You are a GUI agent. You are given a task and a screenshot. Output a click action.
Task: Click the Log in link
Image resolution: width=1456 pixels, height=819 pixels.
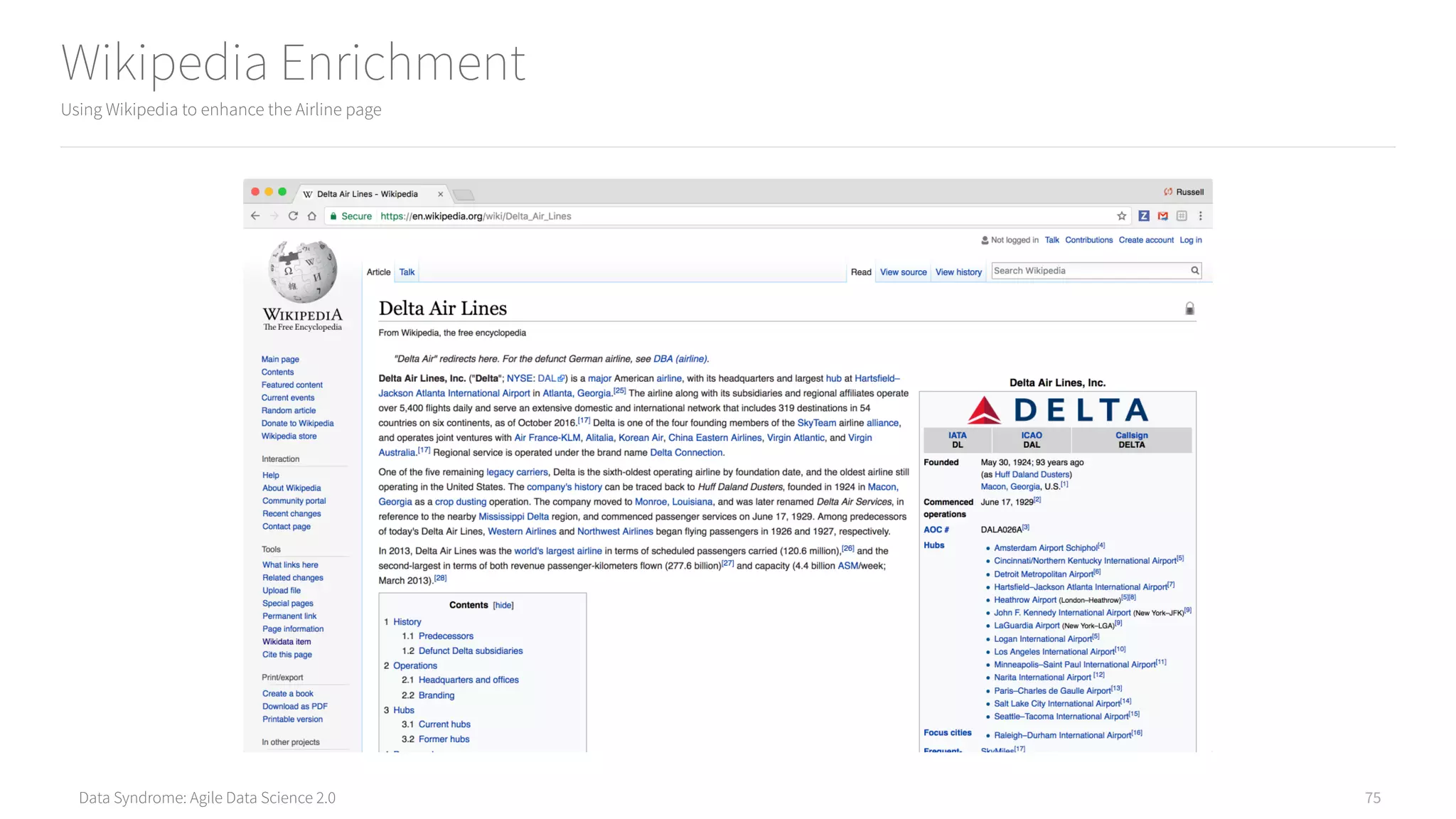tap(1191, 240)
